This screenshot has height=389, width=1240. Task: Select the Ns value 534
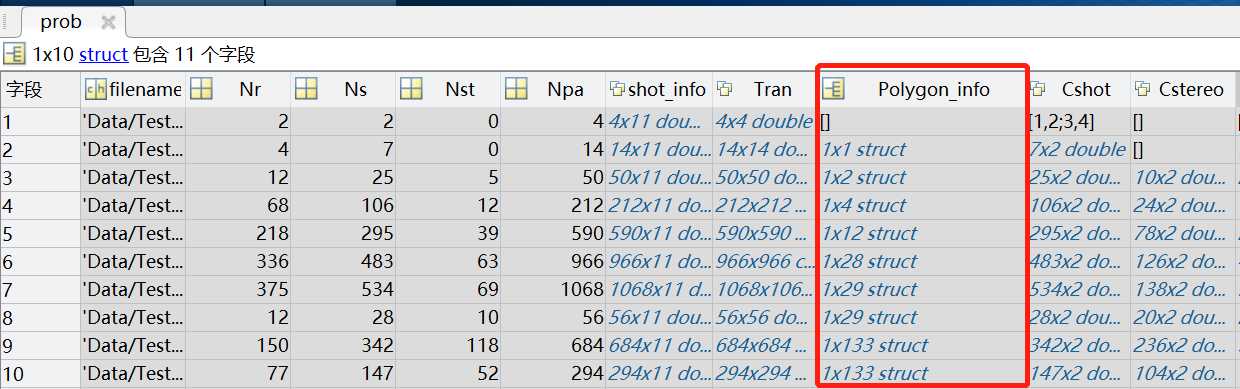click(343, 289)
